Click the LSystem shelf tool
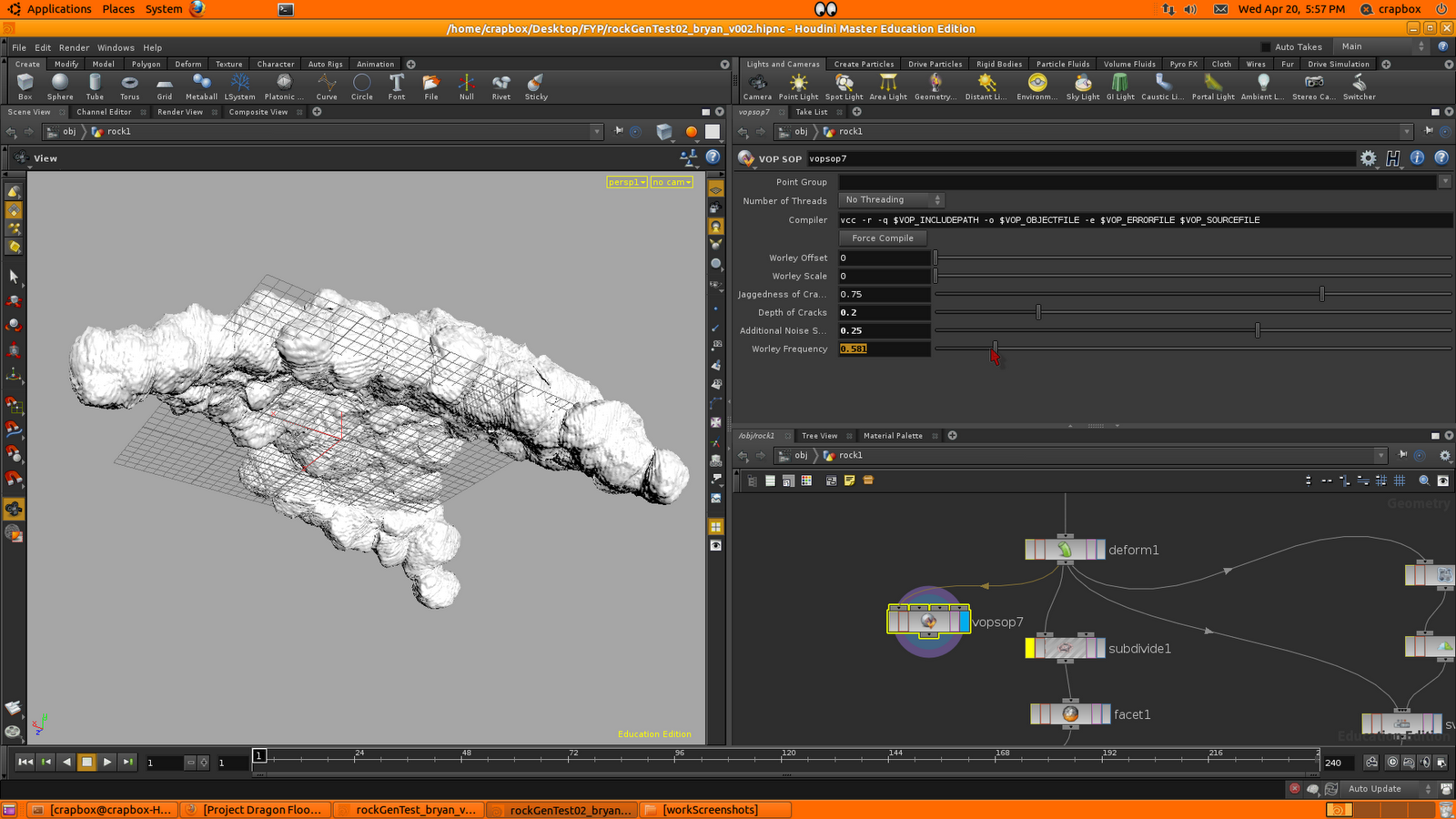 coord(240,86)
